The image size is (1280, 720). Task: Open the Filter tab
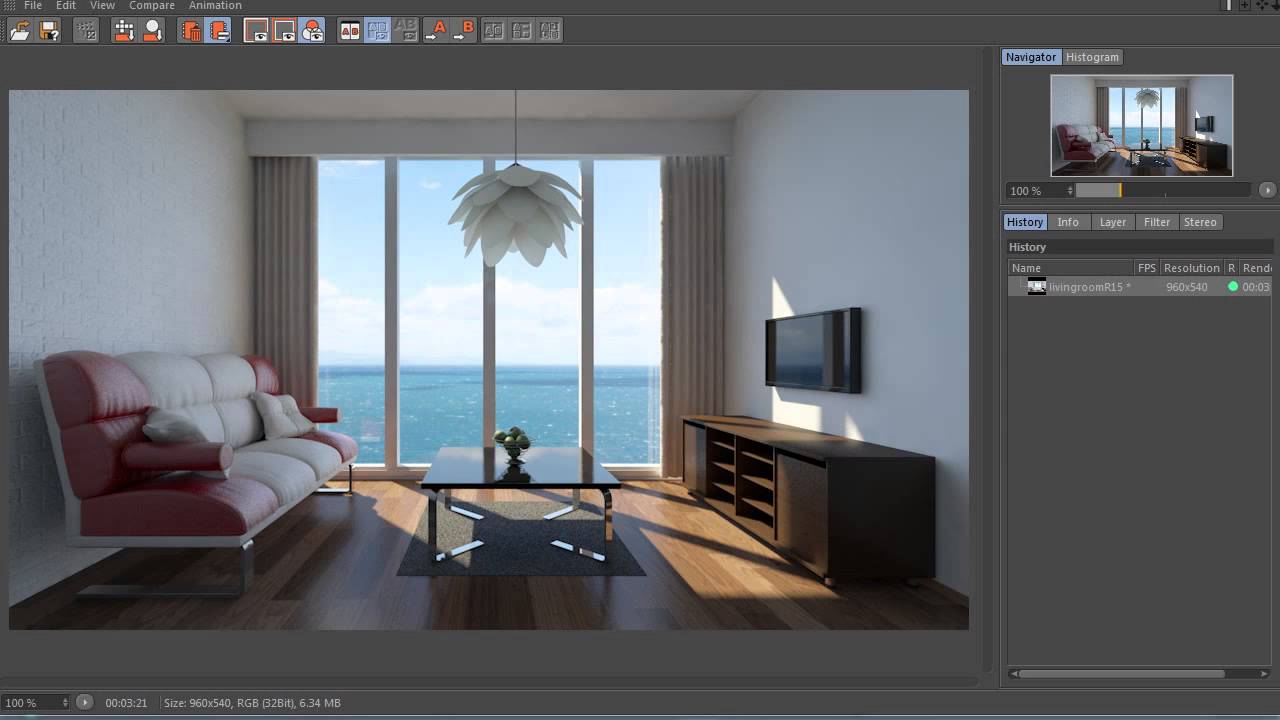pos(1157,222)
